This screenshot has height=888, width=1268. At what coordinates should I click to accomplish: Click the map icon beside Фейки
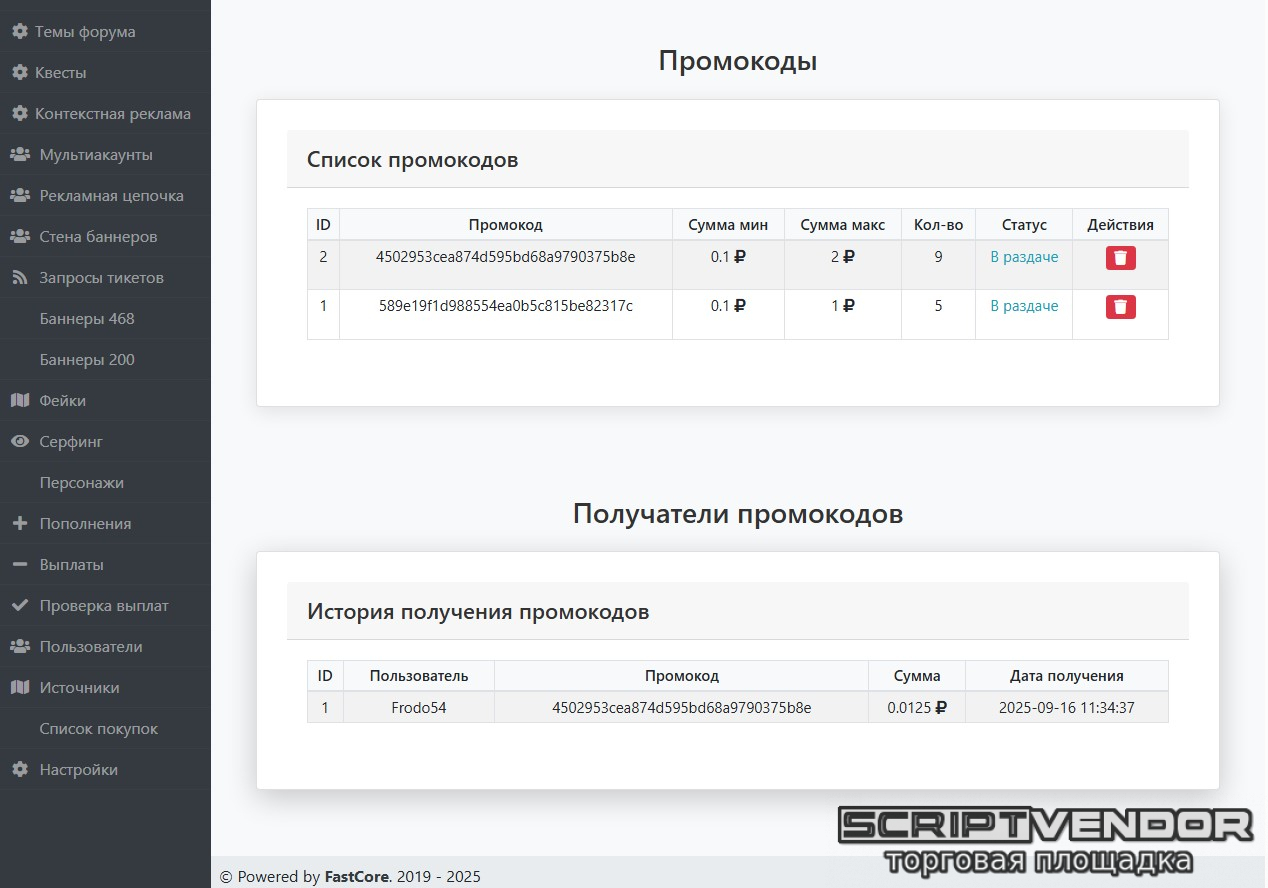[x=19, y=401]
